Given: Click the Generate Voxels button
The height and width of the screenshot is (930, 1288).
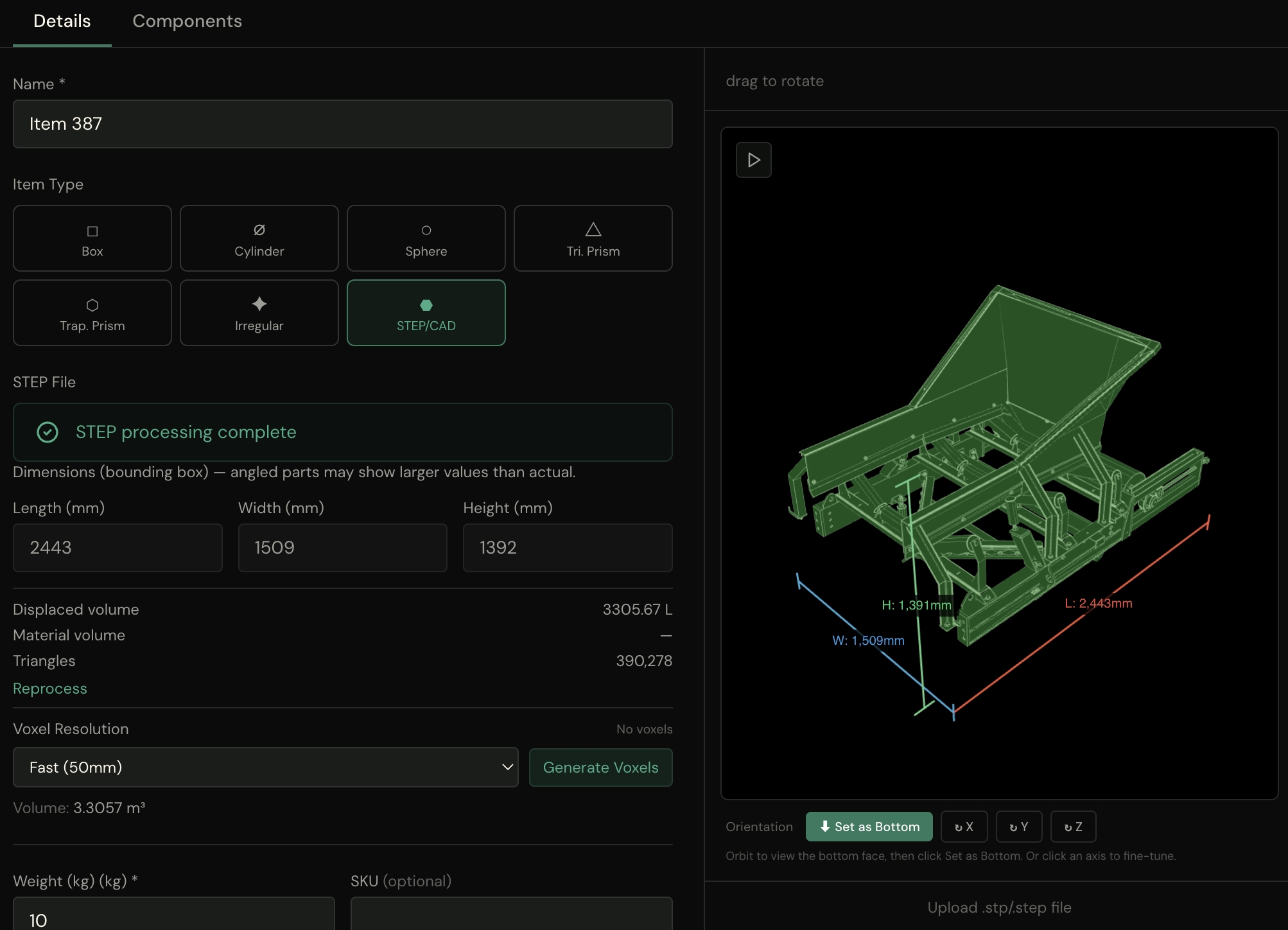Looking at the screenshot, I should coord(601,768).
